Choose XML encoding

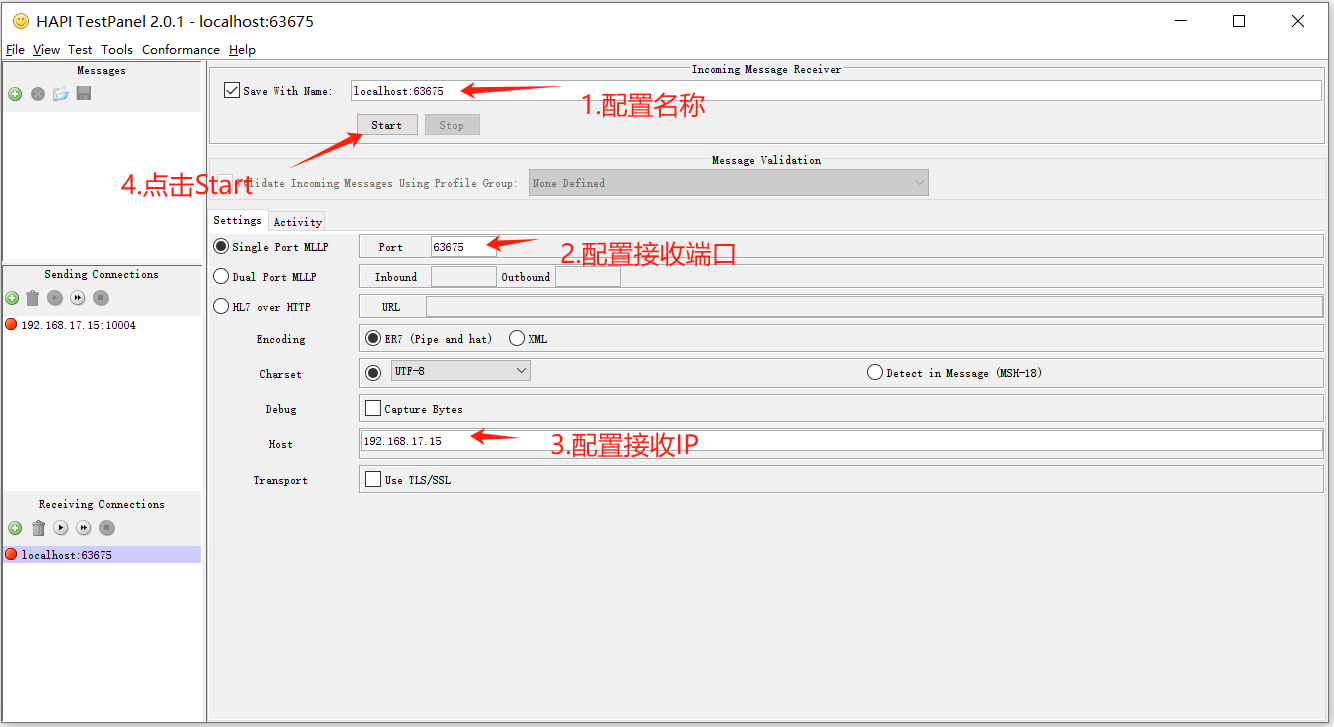517,338
